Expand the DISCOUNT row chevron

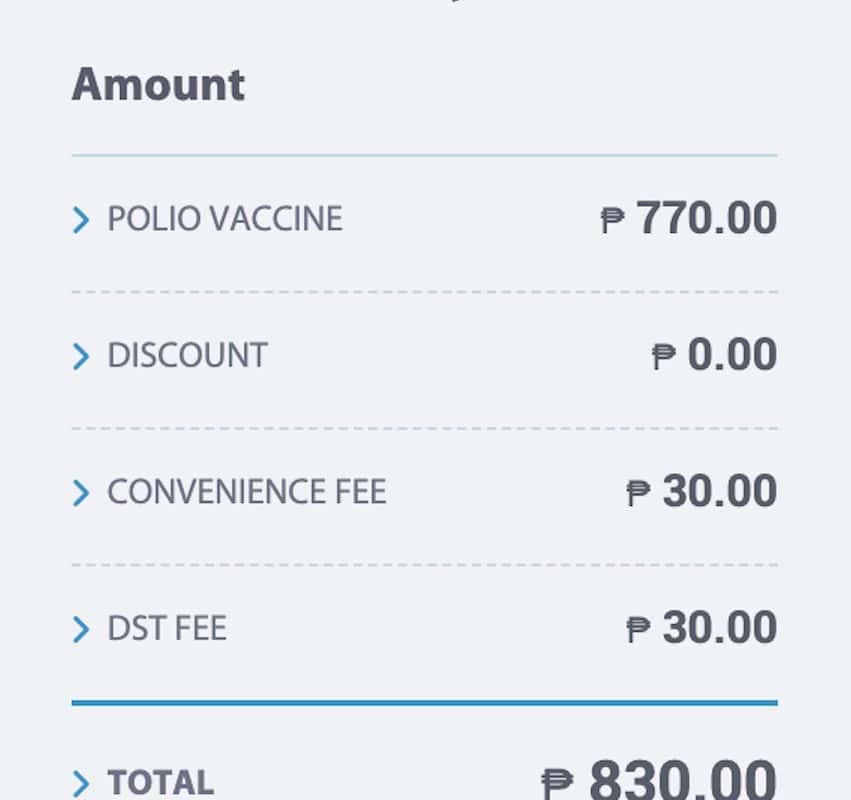81,356
